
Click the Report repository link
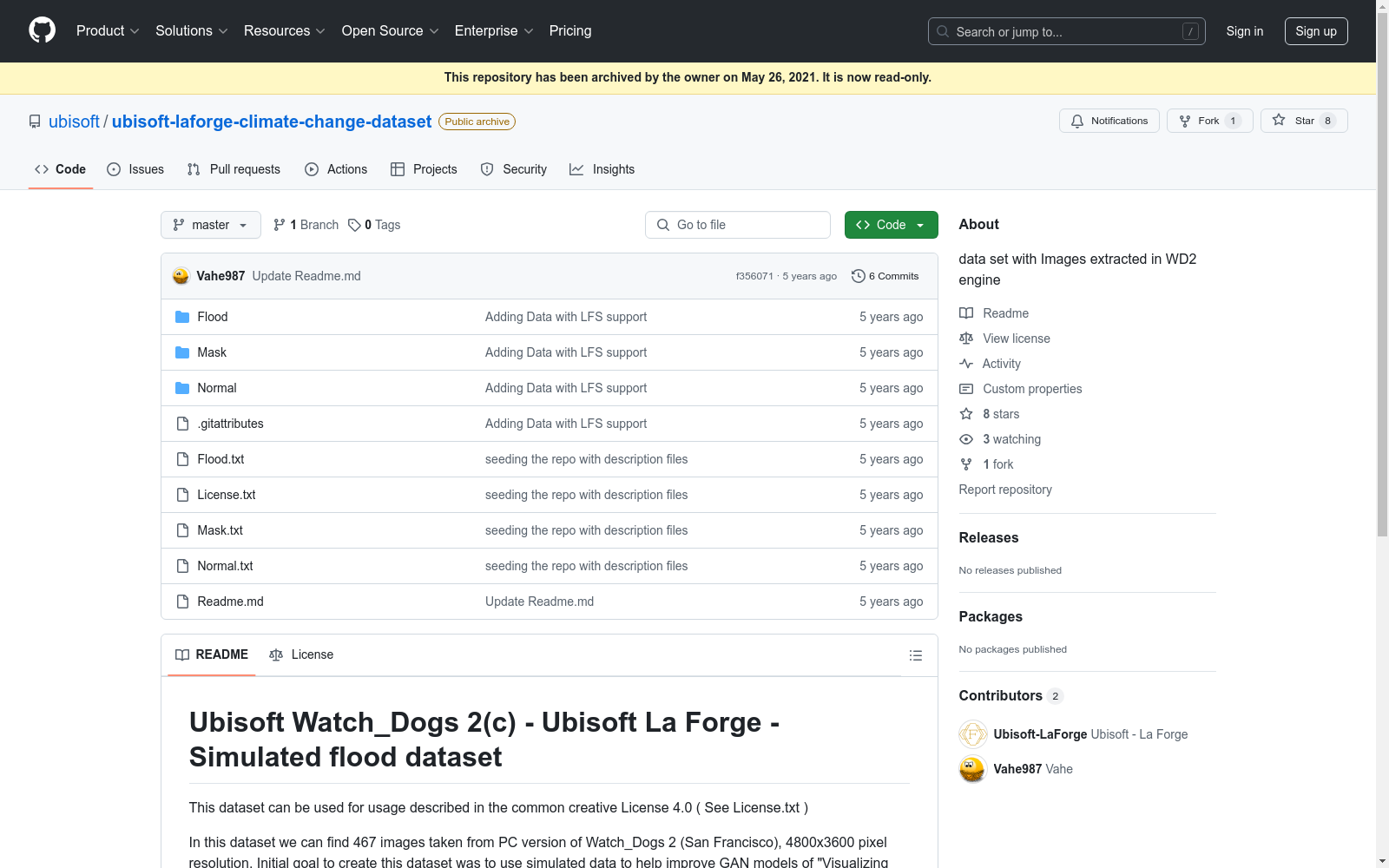pos(1005,490)
